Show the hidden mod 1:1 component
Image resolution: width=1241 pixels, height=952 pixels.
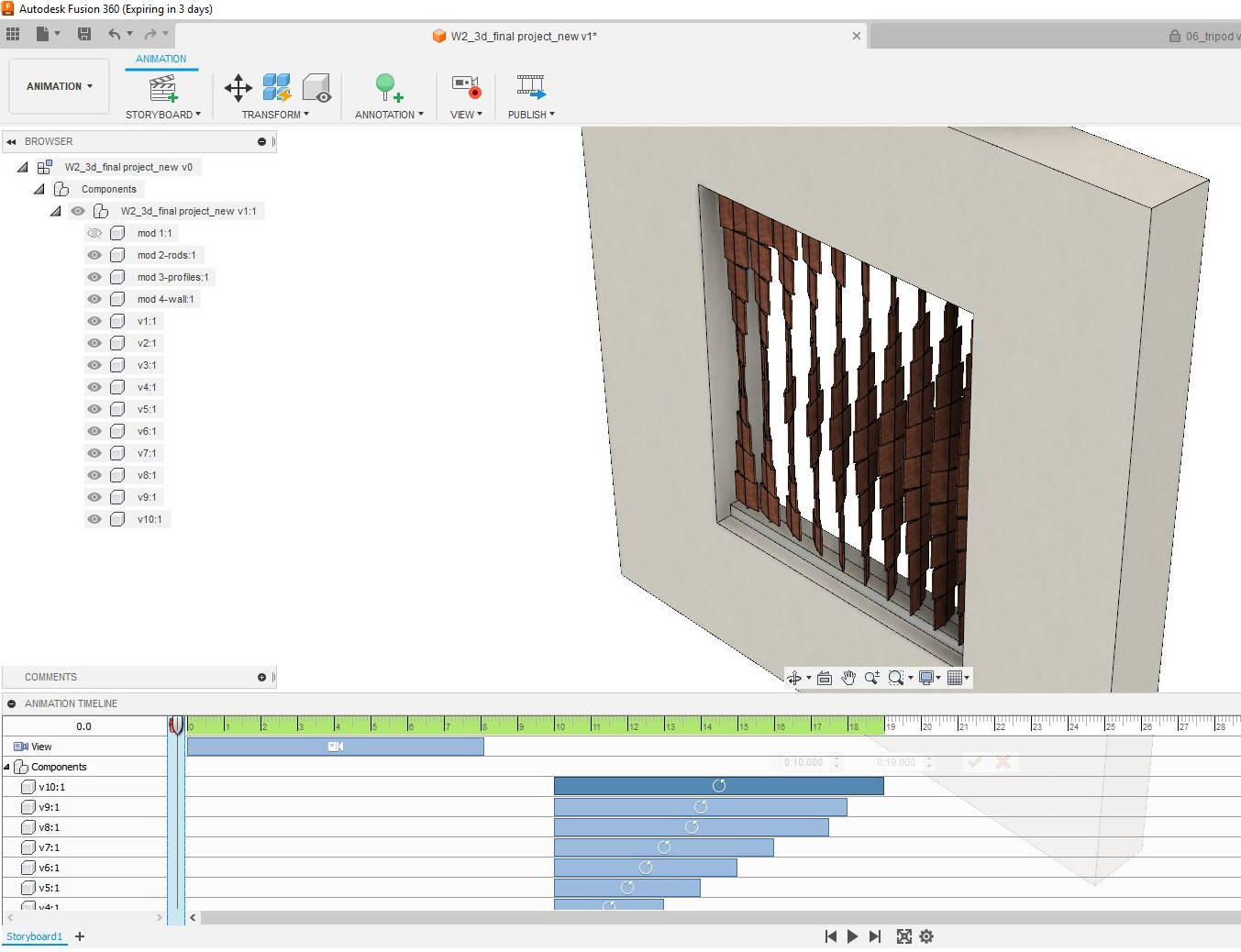tap(94, 233)
